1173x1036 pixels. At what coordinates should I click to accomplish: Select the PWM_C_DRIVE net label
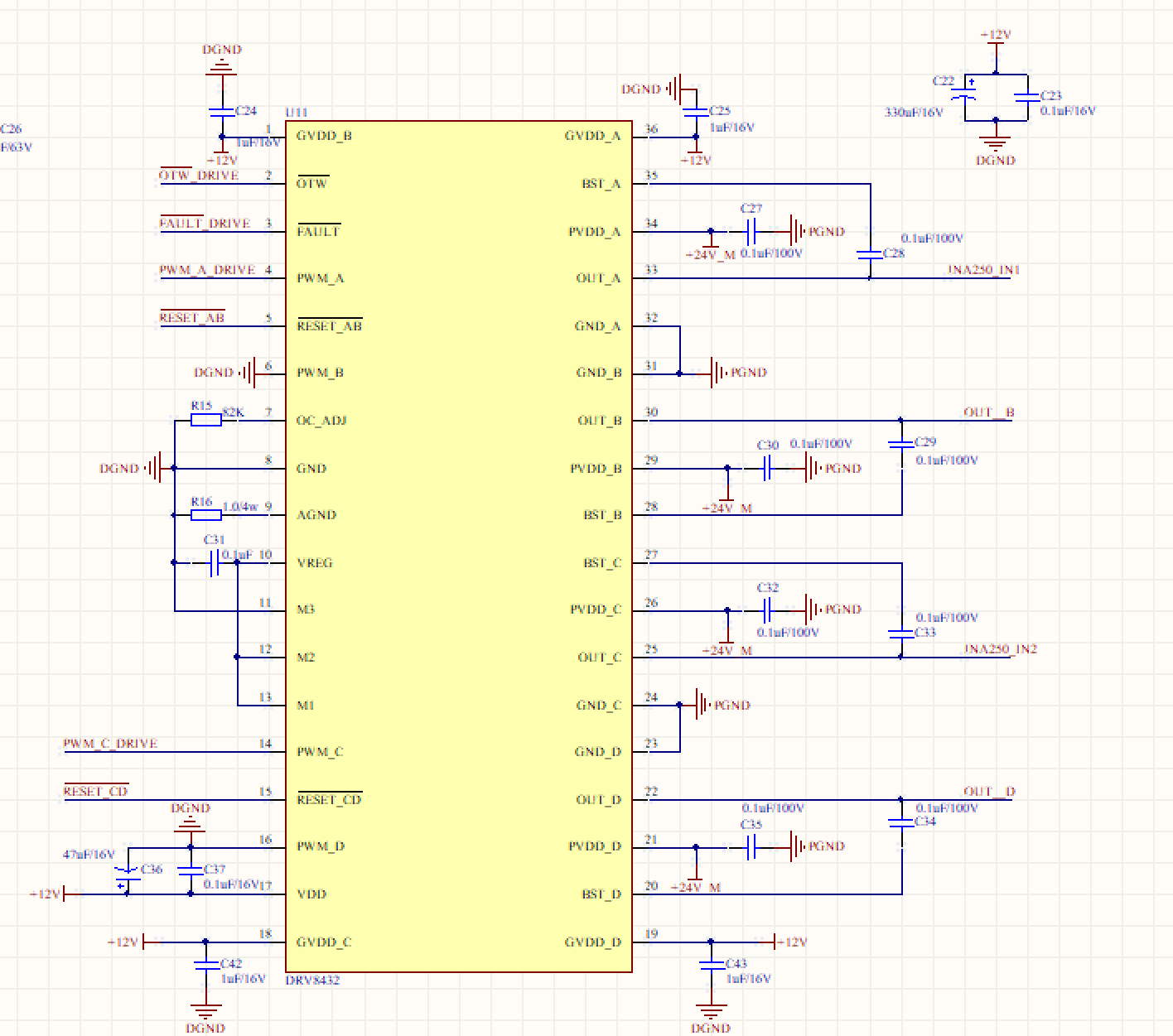click(x=110, y=744)
